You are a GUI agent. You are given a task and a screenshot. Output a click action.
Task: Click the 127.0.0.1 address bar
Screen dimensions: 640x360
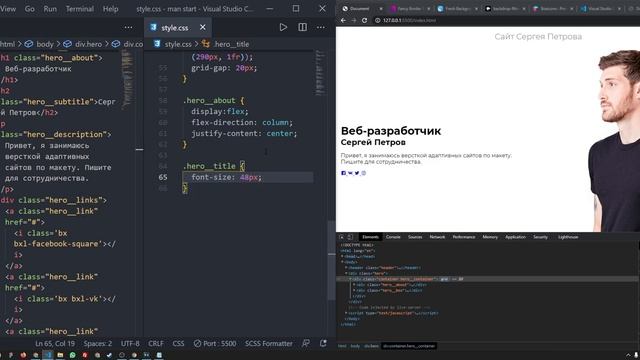[409, 20]
